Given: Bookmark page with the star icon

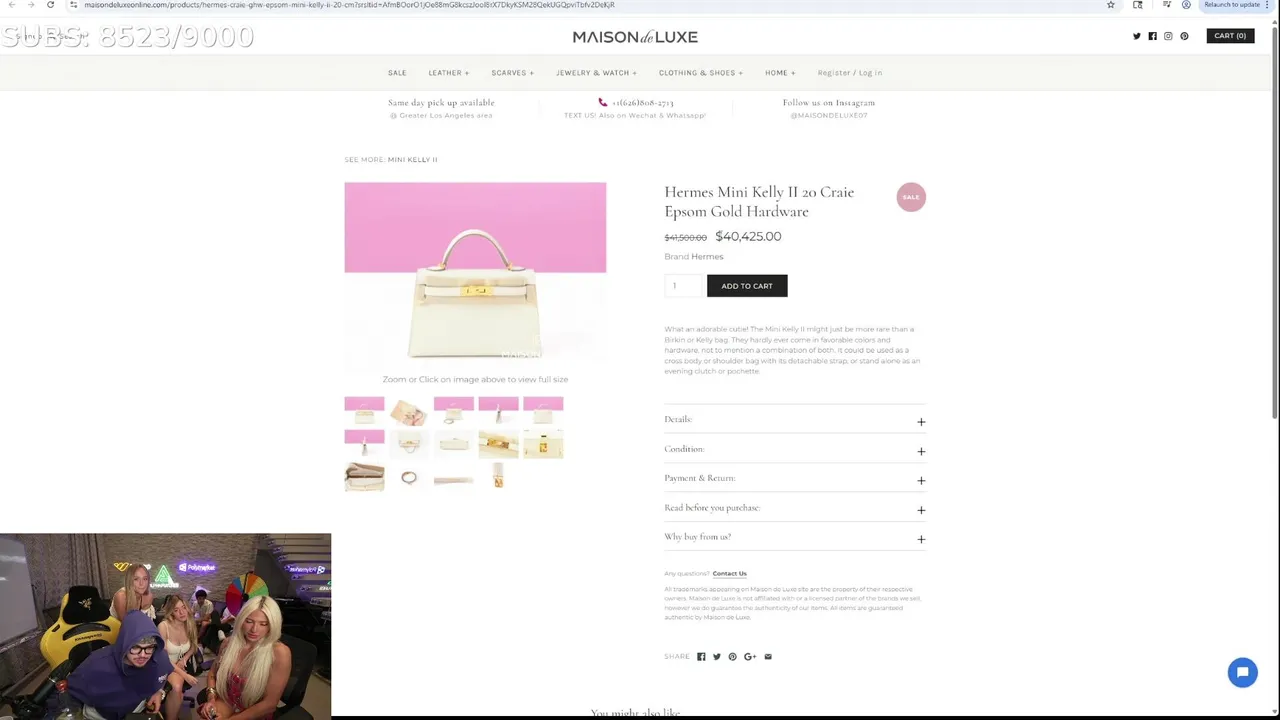Looking at the screenshot, I should [1110, 5].
